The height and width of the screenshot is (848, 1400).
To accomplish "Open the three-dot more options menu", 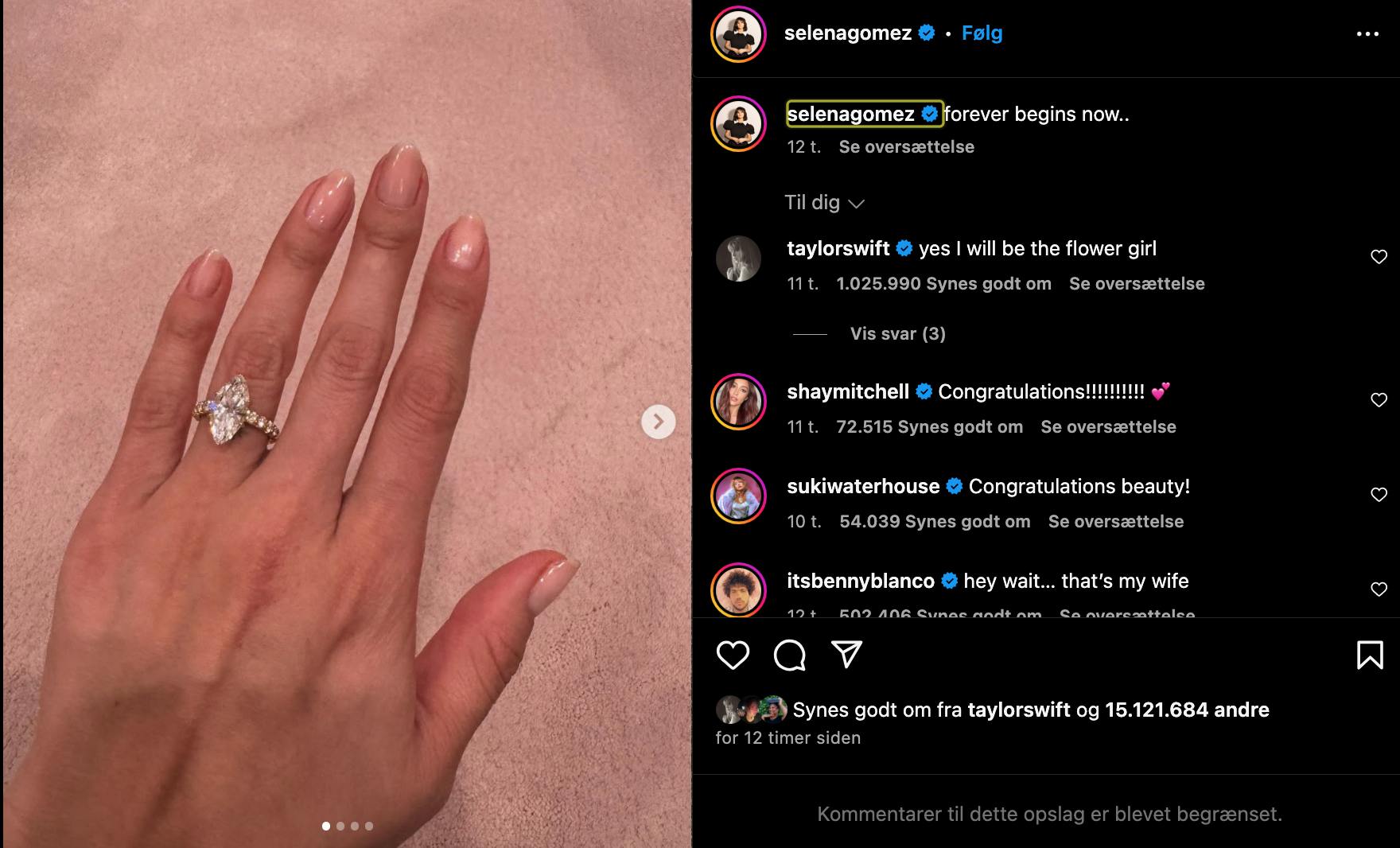I will pyautogui.click(x=1367, y=33).
